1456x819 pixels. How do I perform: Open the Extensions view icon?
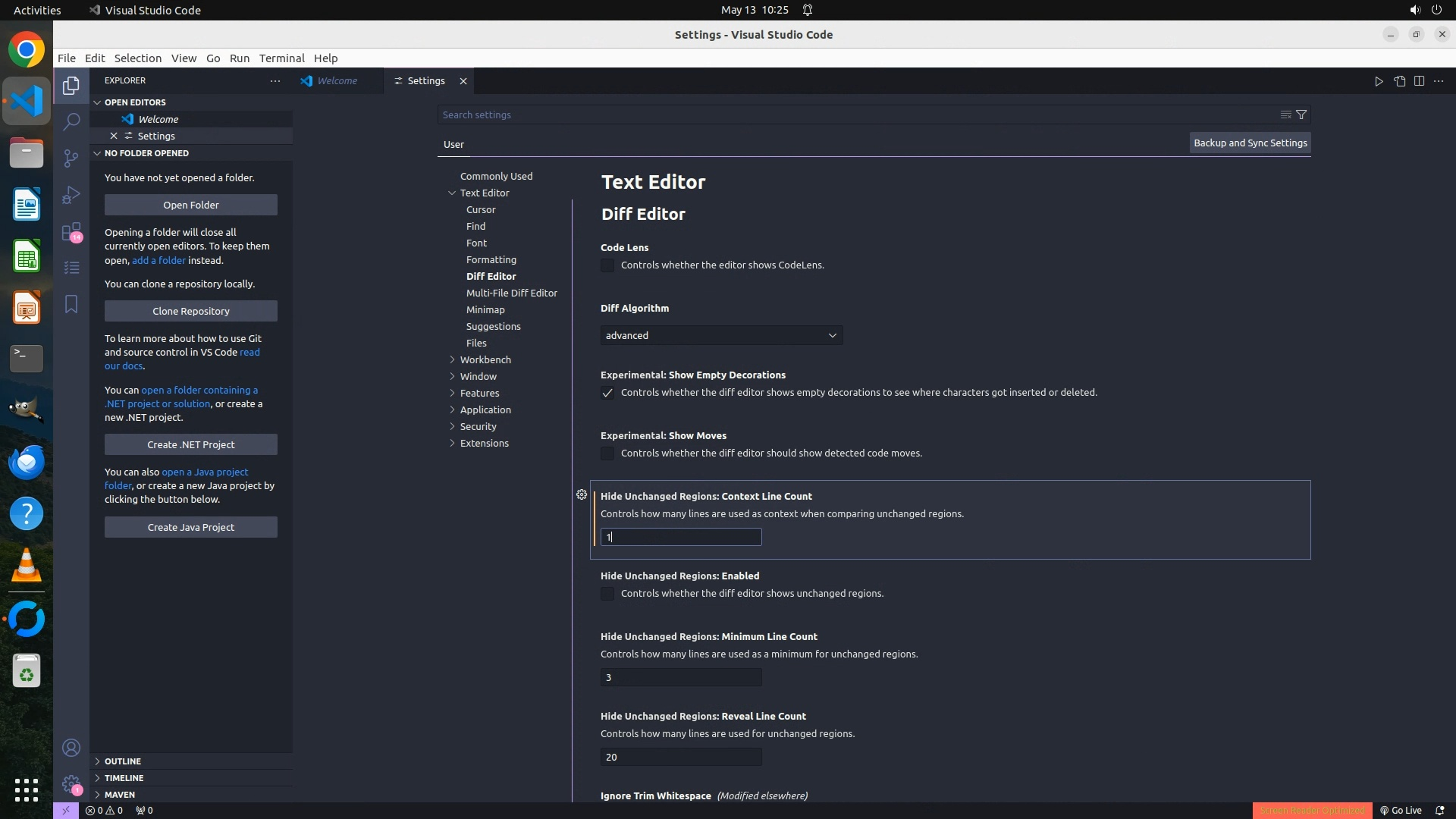coord(71,231)
